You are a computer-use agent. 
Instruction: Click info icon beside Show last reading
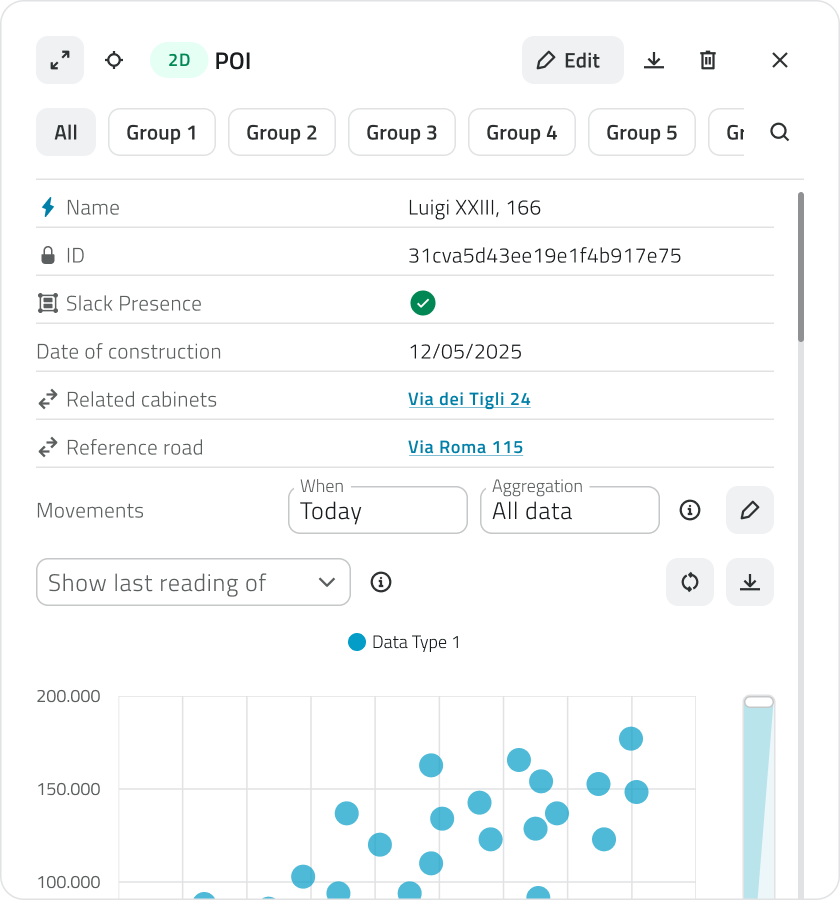coord(380,582)
